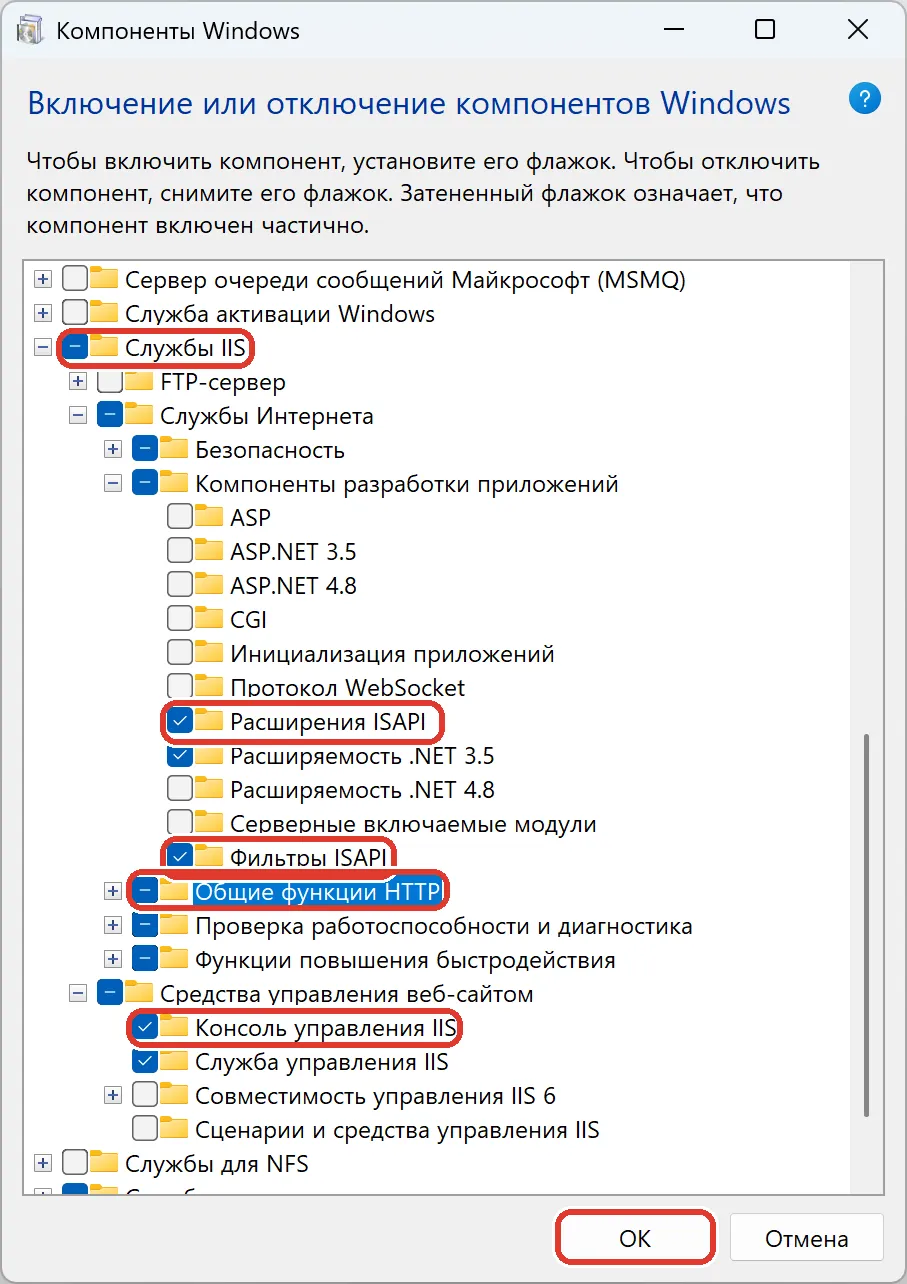Select the Безопасность label
The height and width of the screenshot is (1284, 907).
click(270, 449)
